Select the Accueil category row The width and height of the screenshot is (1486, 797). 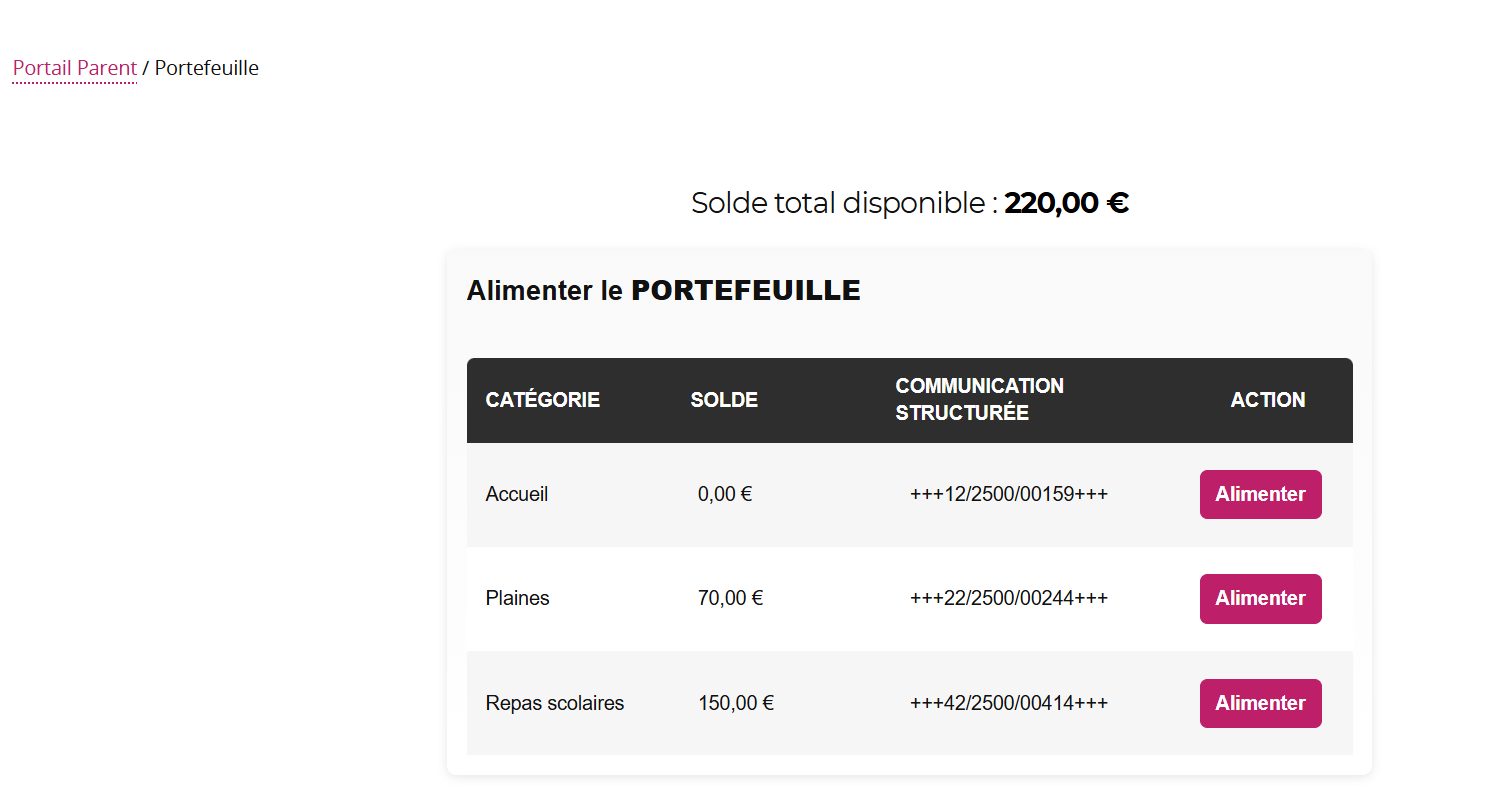click(x=516, y=494)
